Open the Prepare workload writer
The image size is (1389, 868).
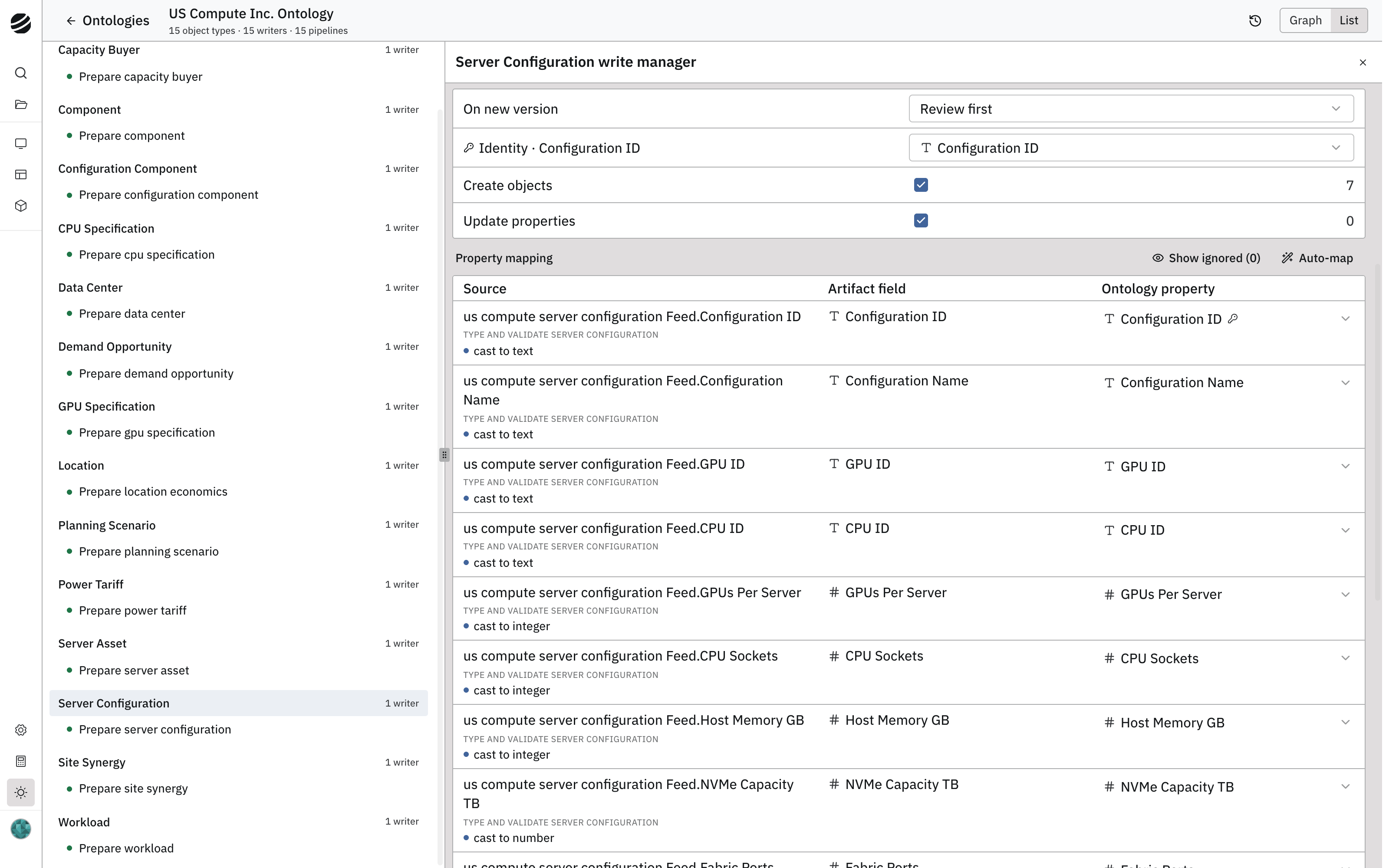click(126, 848)
